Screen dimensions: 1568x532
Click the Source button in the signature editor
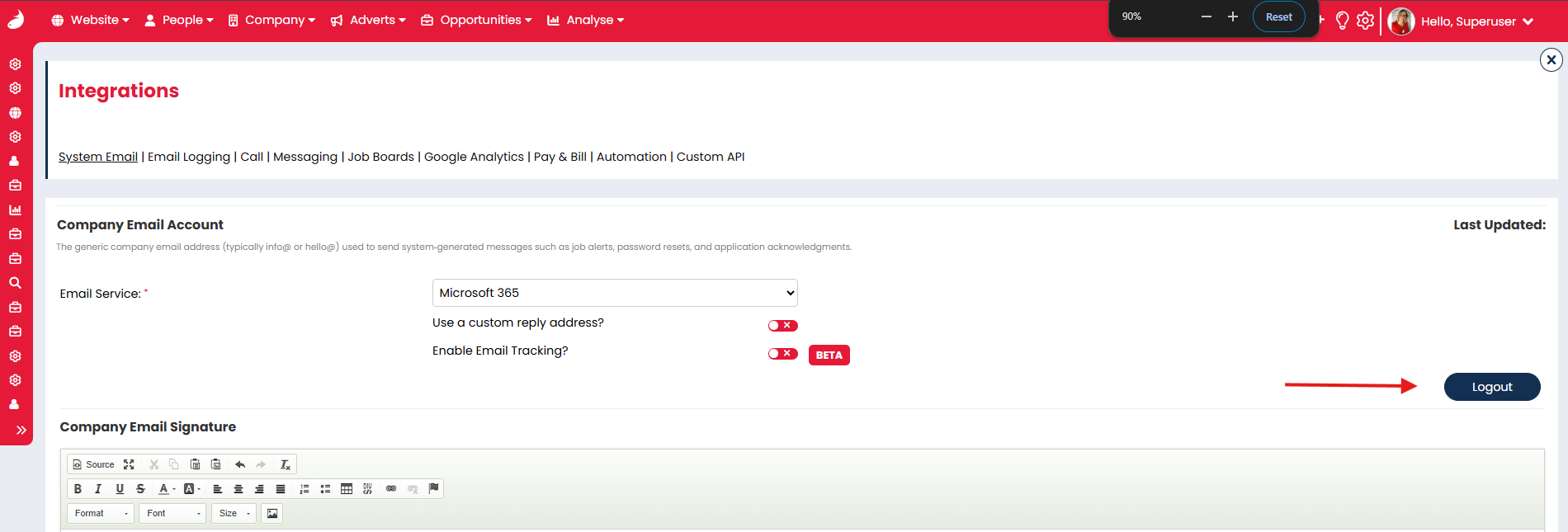coord(93,464)
